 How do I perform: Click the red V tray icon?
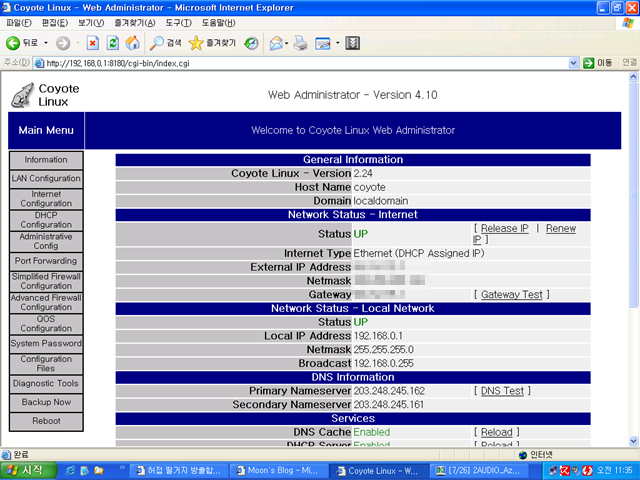[564, 471]
